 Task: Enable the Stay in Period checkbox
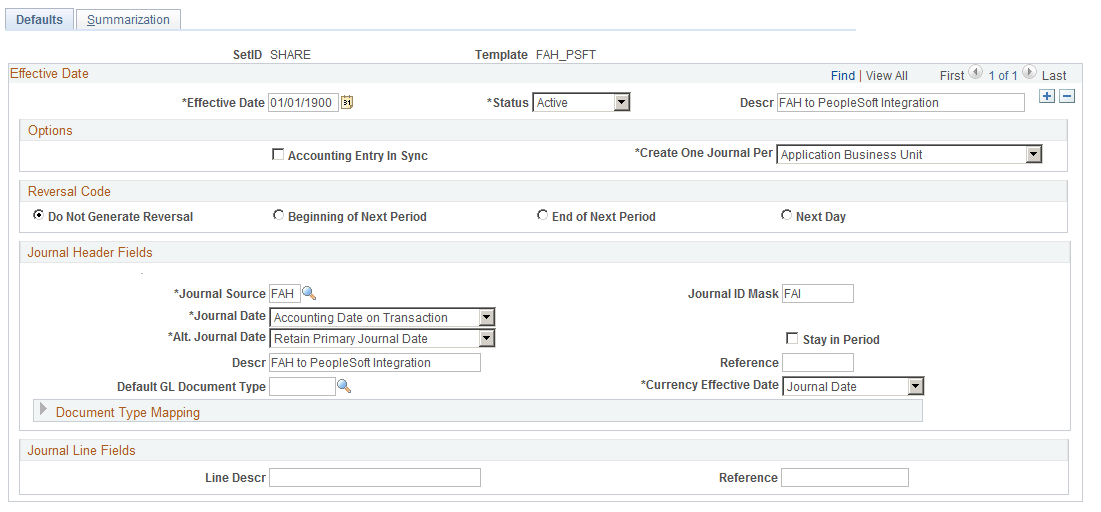(x=791, y=339)
